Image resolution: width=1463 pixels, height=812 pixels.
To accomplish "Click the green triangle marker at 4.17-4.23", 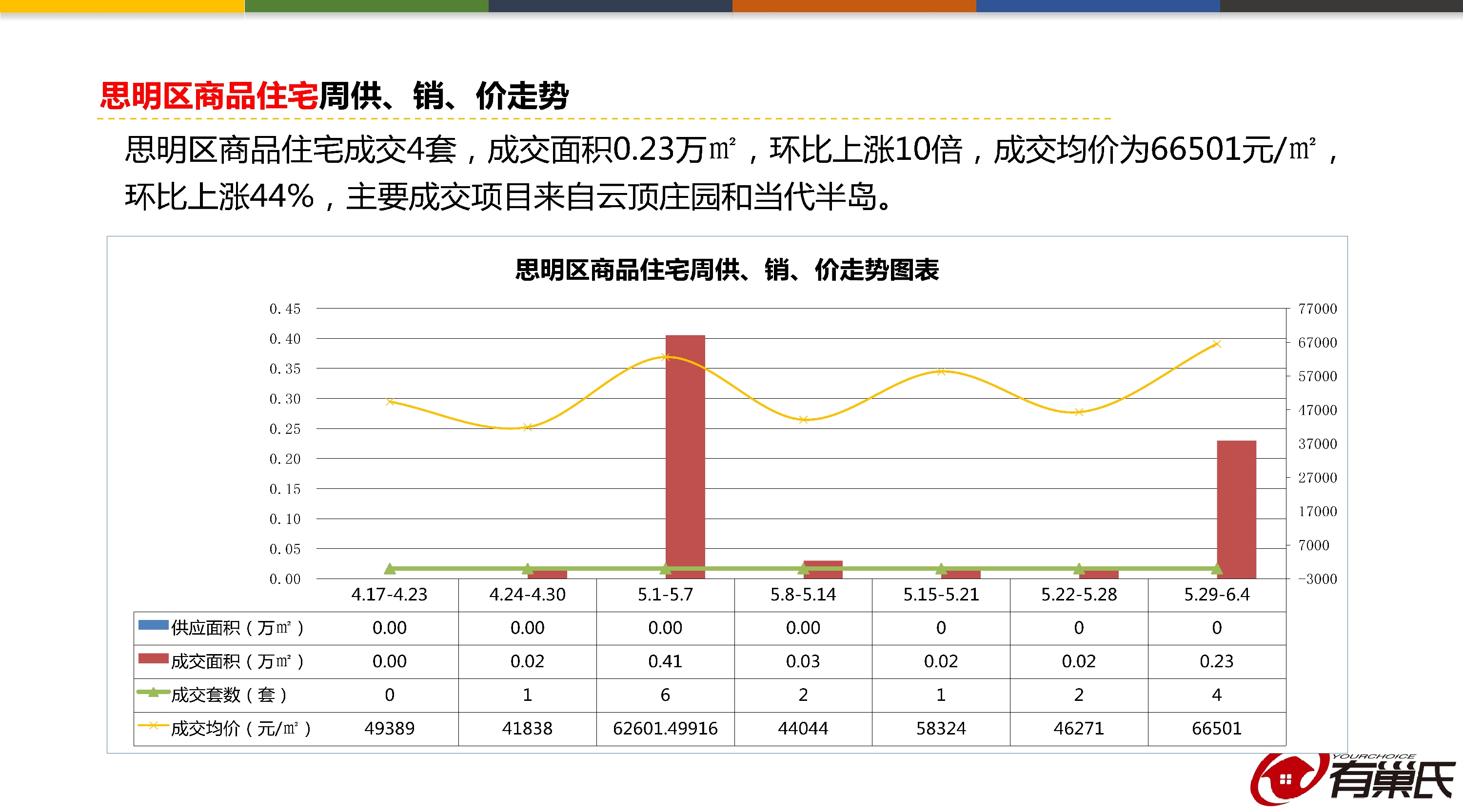I will click(390, 568).
